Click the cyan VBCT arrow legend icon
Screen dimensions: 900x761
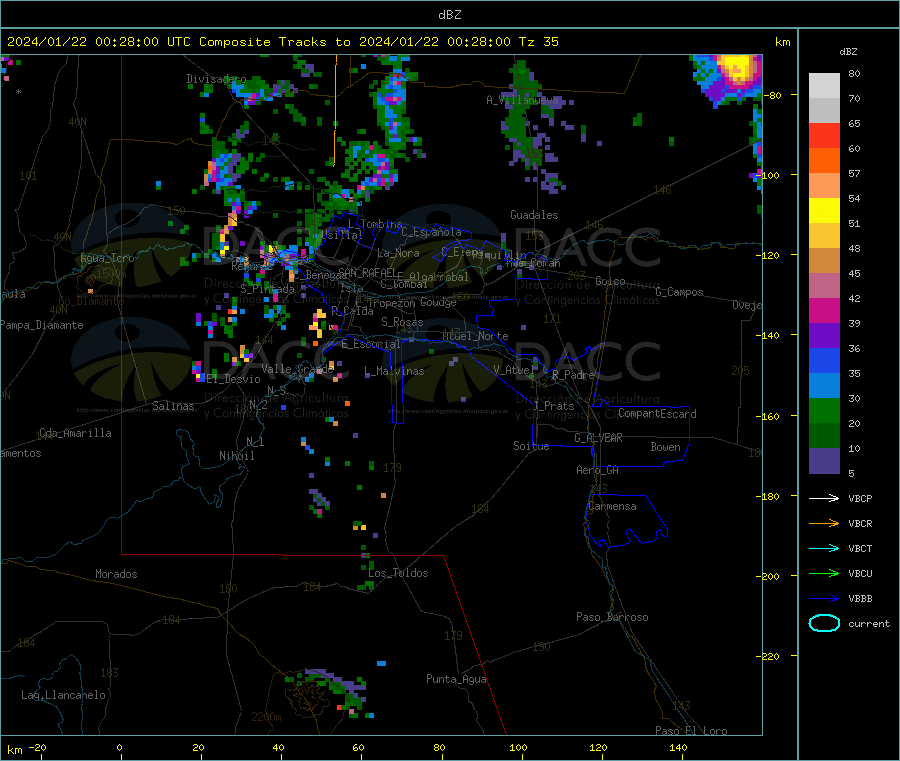click(824, 548)
